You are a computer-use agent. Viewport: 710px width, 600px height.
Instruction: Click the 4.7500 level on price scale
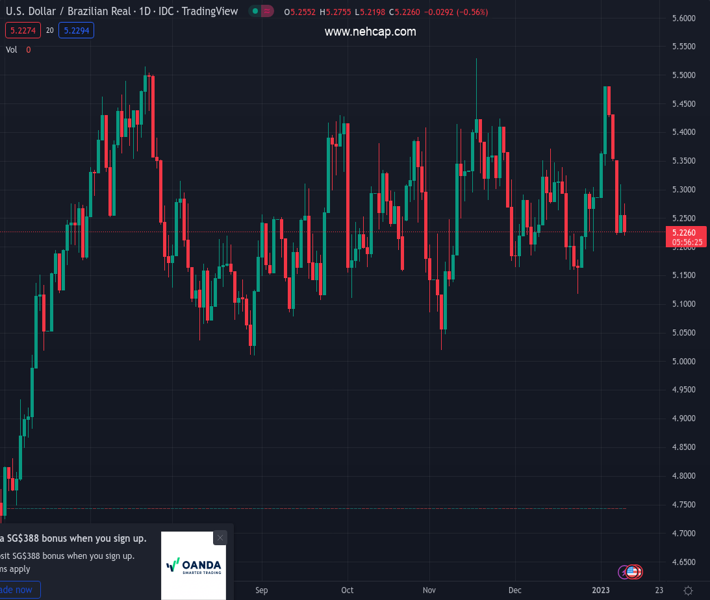coord(683,505)
